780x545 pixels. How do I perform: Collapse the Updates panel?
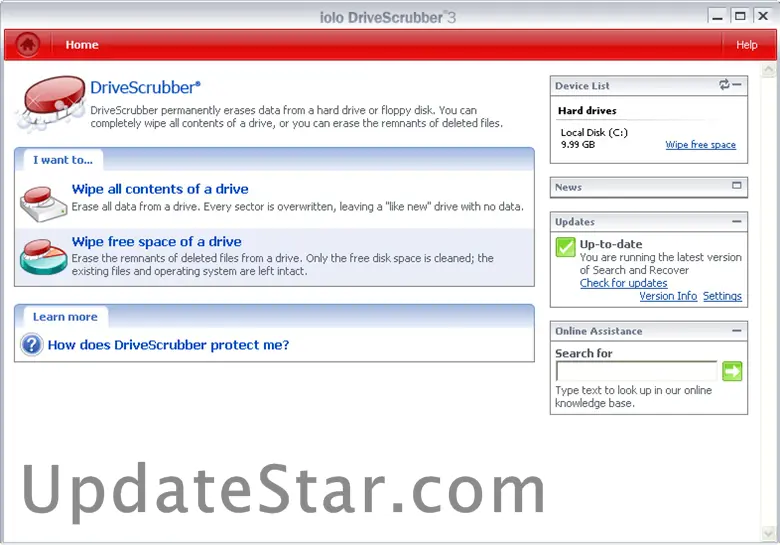737,221
